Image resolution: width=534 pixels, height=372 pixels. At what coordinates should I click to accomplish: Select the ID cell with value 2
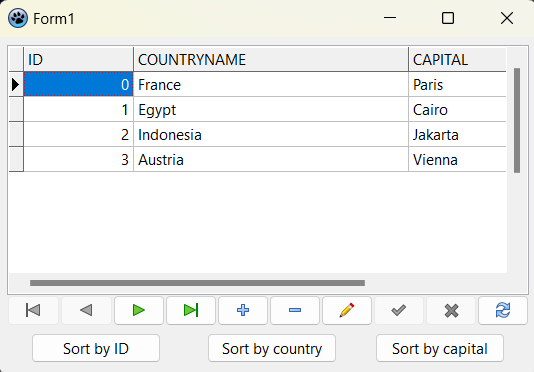tap(78, 135)
